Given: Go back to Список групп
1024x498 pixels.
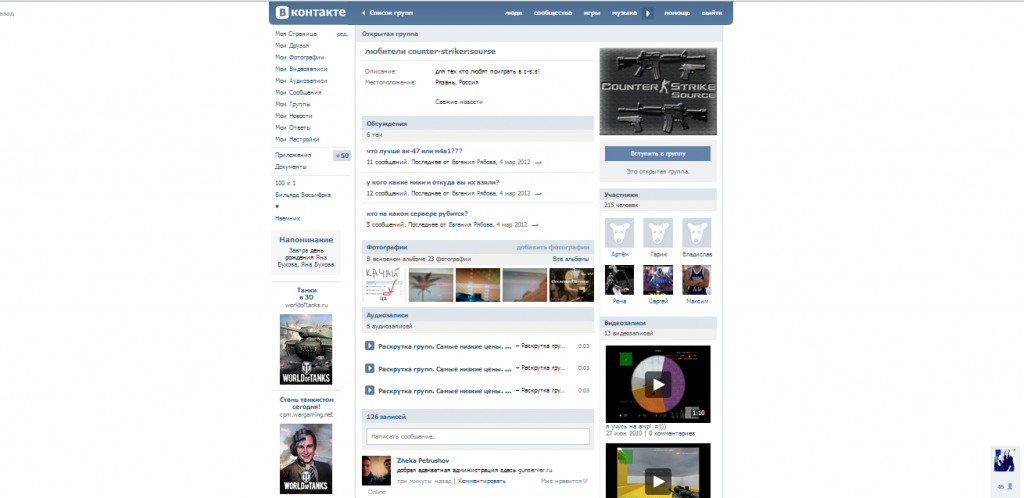Looking at the screenshot, I should pos(389,13).
